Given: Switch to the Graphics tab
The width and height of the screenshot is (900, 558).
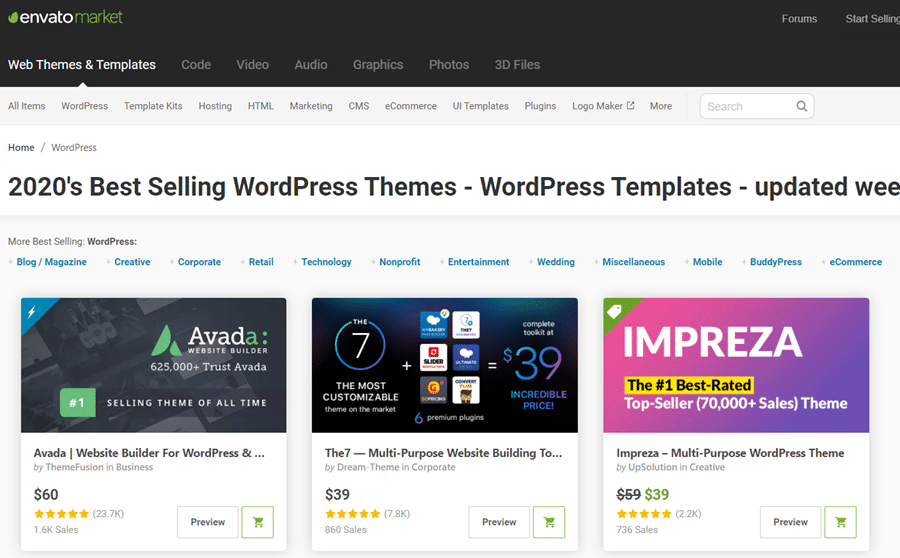Looking at the screenshot, I should [378, 65].
